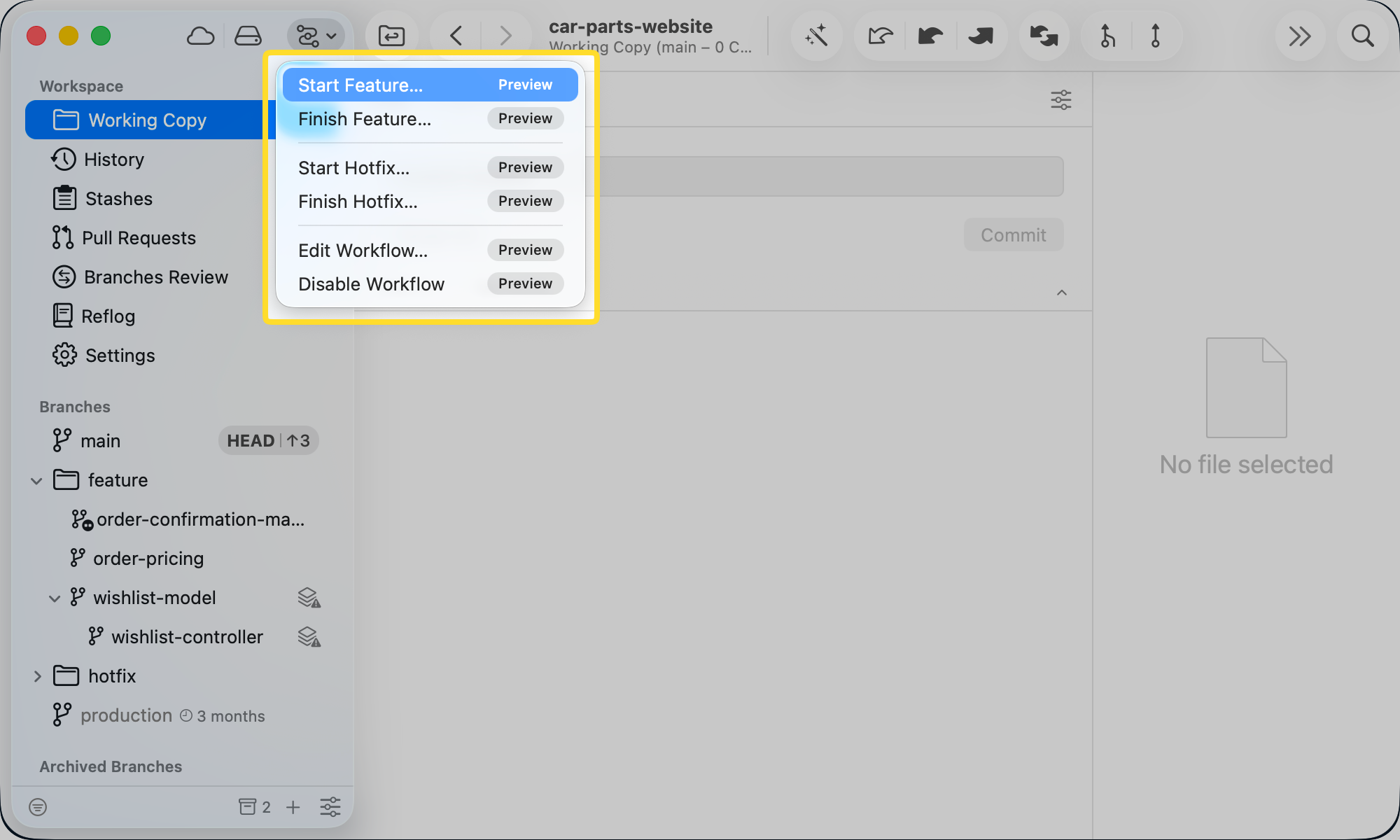This screenshot has height=840, width=1400.
Task: Click the car-parts-website repository title
Action: [631, 26]
